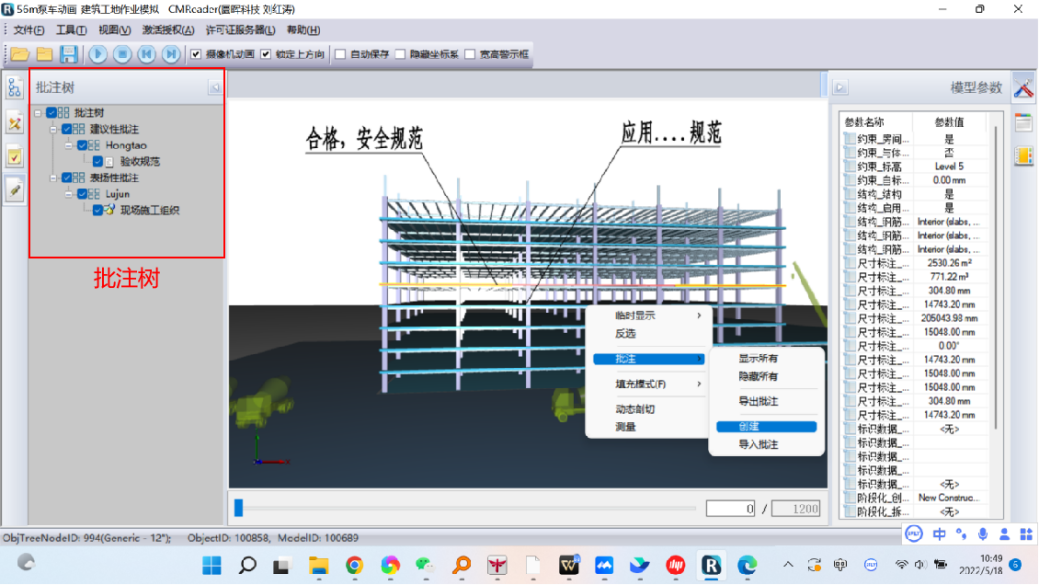Click the blue save disk icon
The width and height of the screenshot is (1039, 585).
click(68, 54)
